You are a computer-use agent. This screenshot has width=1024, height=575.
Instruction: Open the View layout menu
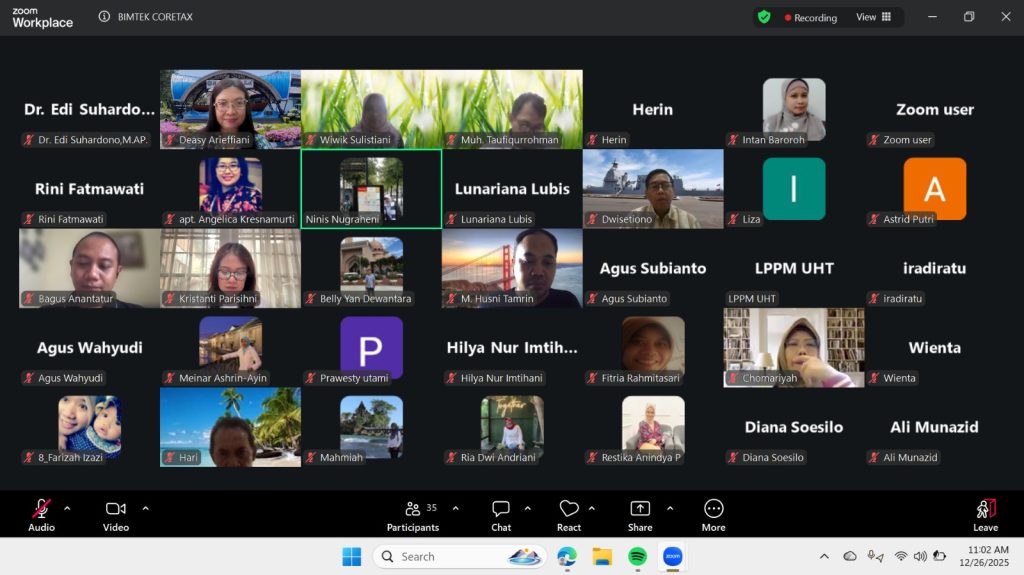click(873, 17)
